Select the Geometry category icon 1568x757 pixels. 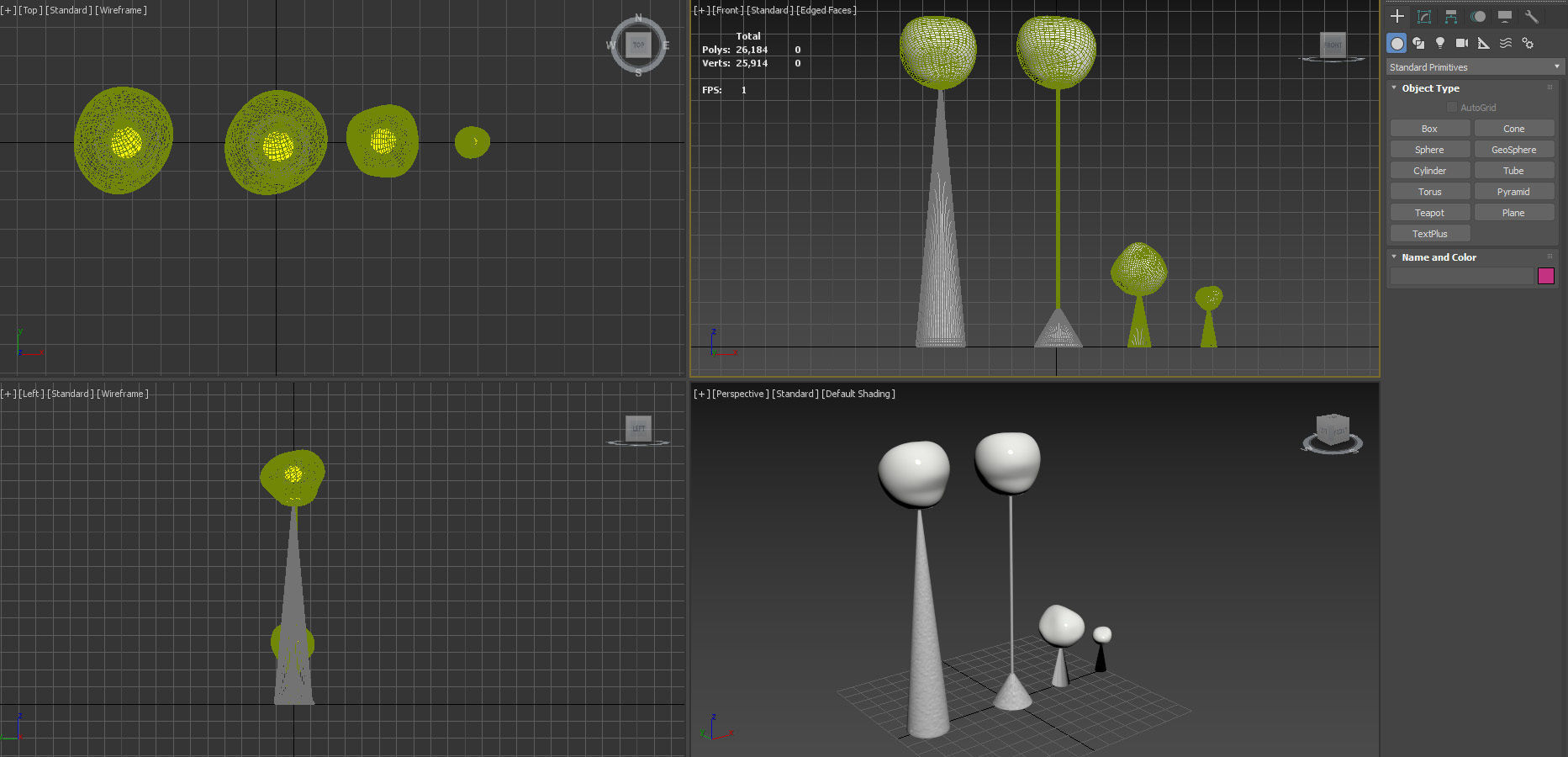pos(1396,43)
